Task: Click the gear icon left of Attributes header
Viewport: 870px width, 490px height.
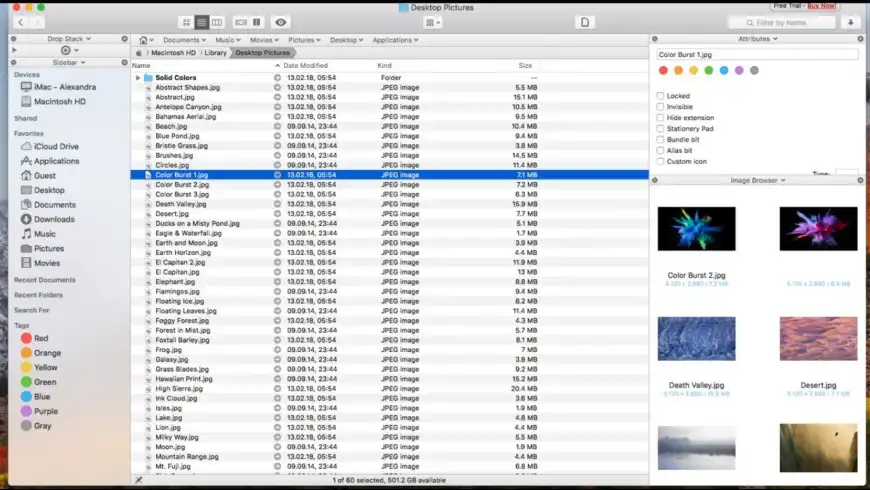Action: coord(655,39)
